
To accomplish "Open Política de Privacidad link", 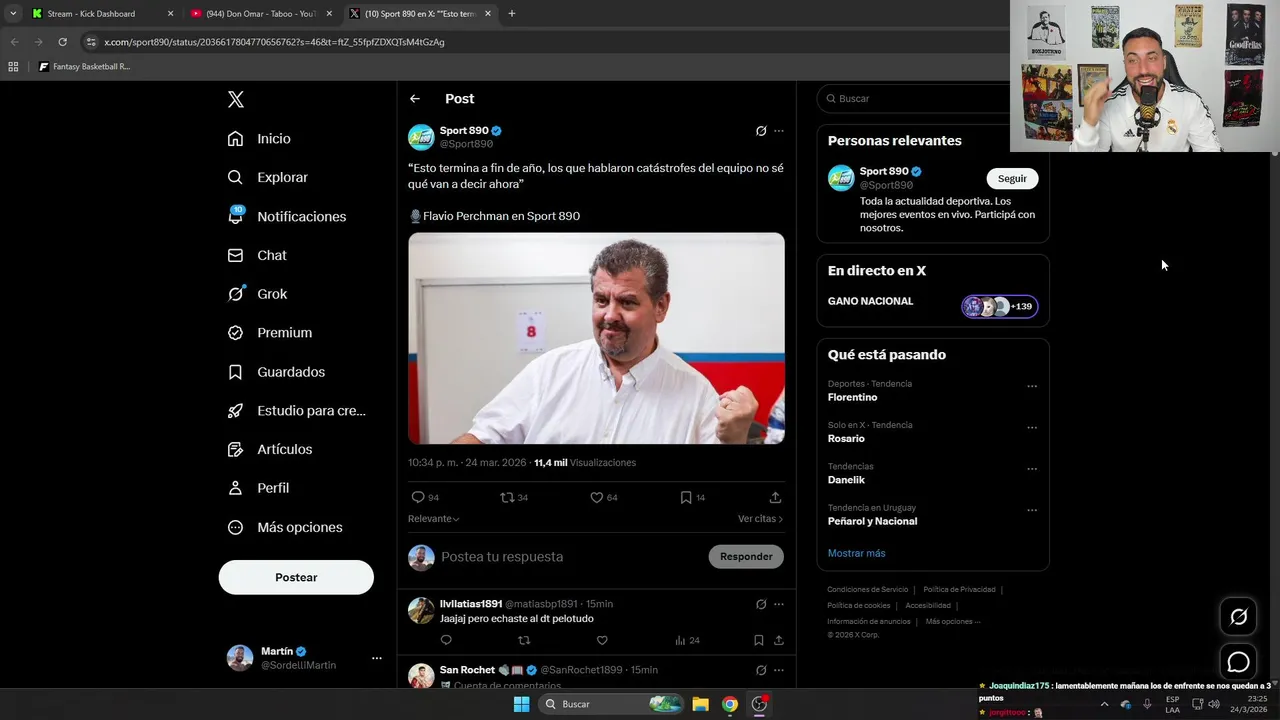I will pyautogui.click(x=959, y=590).
